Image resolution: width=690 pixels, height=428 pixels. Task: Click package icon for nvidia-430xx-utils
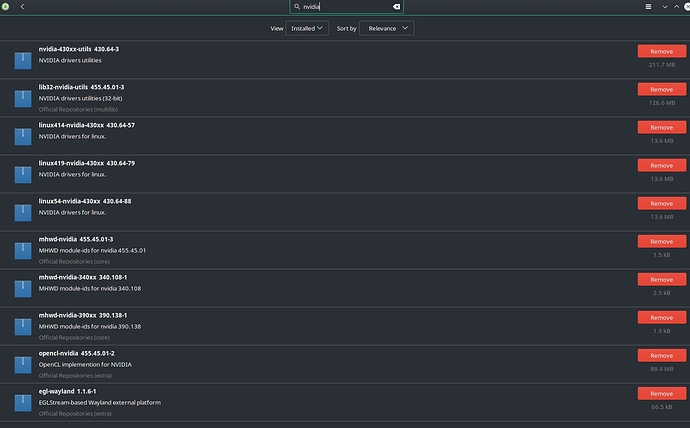23,60
